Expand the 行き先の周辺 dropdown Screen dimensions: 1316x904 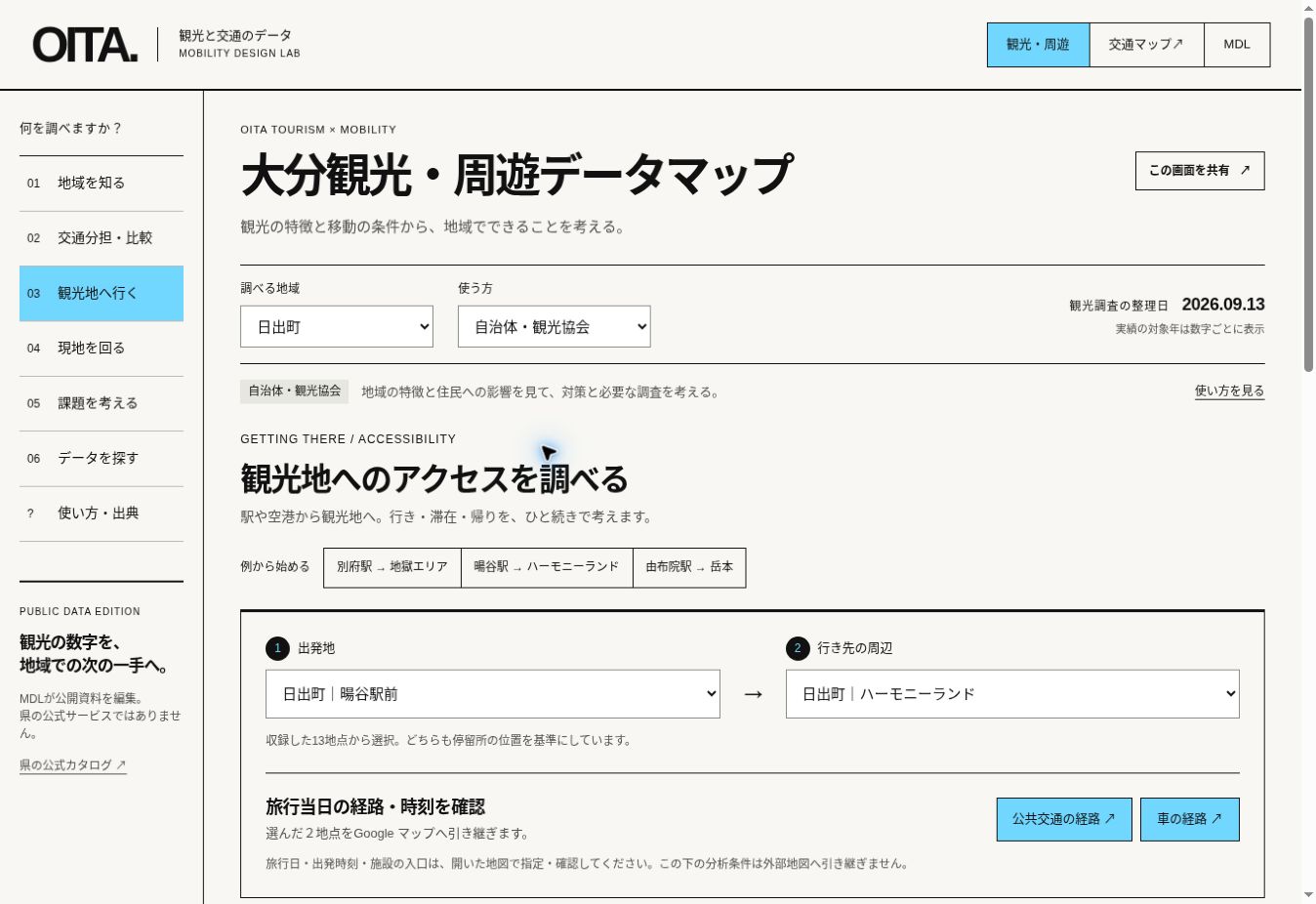click(x=1012, y=694)
